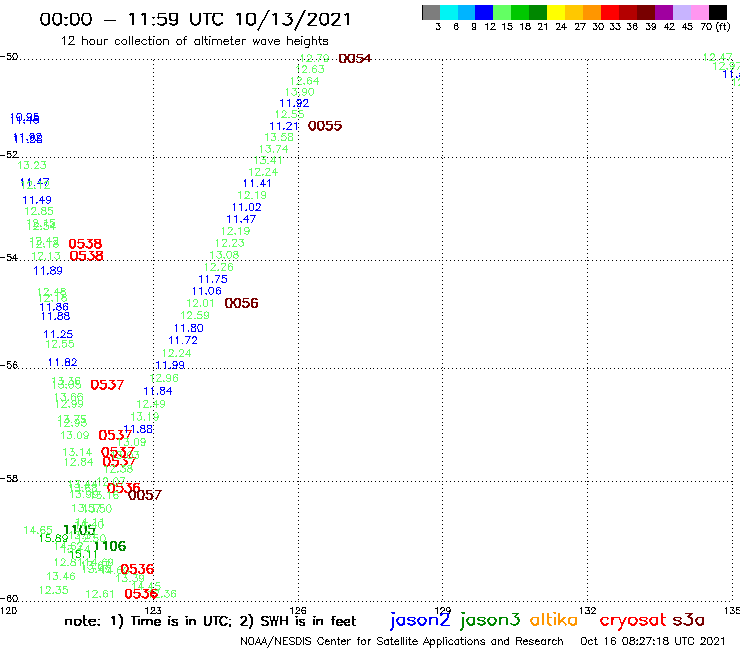The height and width of the screenshot is (650, 740).
Task: Click wave height value '13.23'
Action: [32, 165]
